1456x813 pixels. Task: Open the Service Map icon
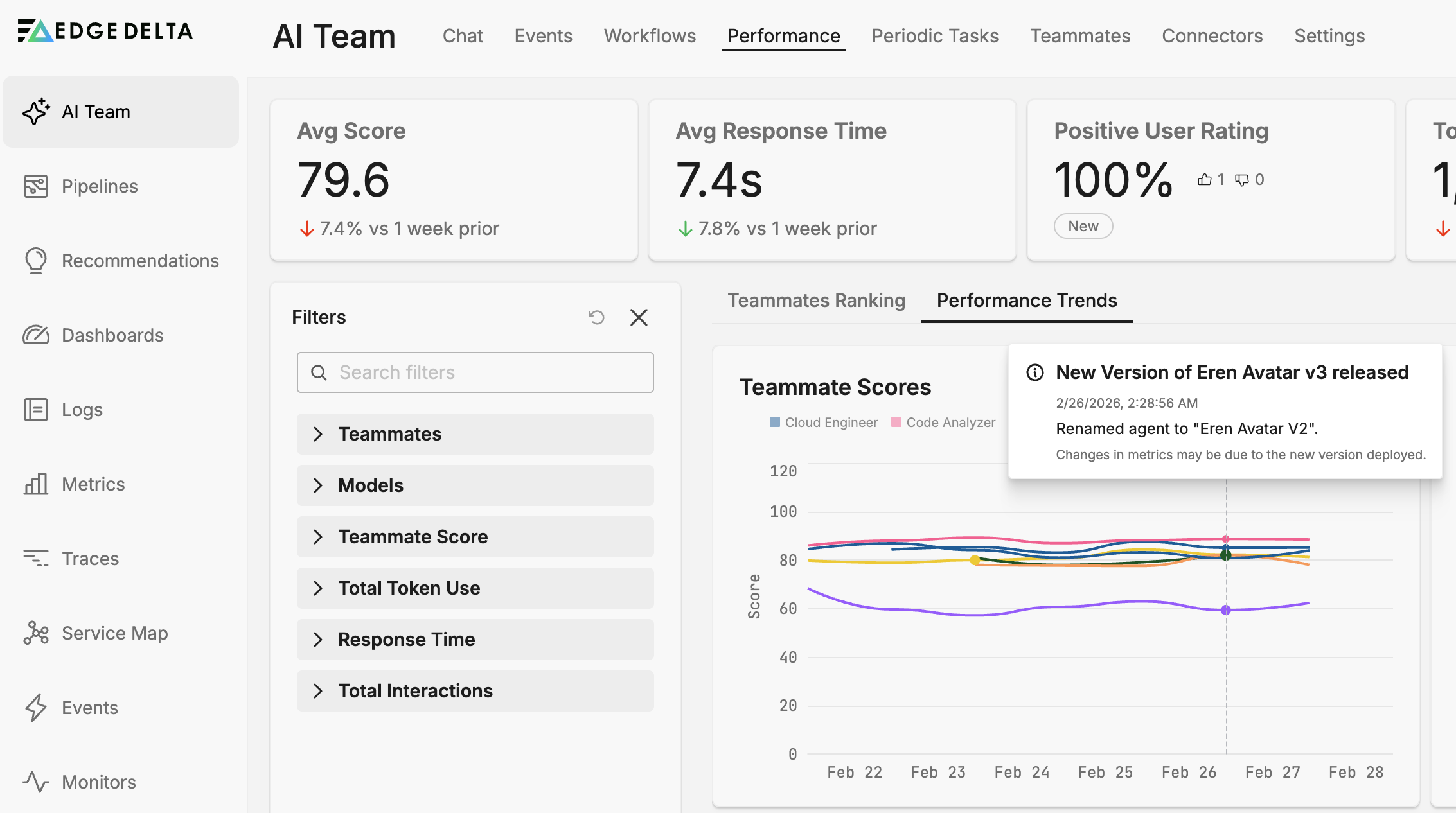tap(36, 633)
